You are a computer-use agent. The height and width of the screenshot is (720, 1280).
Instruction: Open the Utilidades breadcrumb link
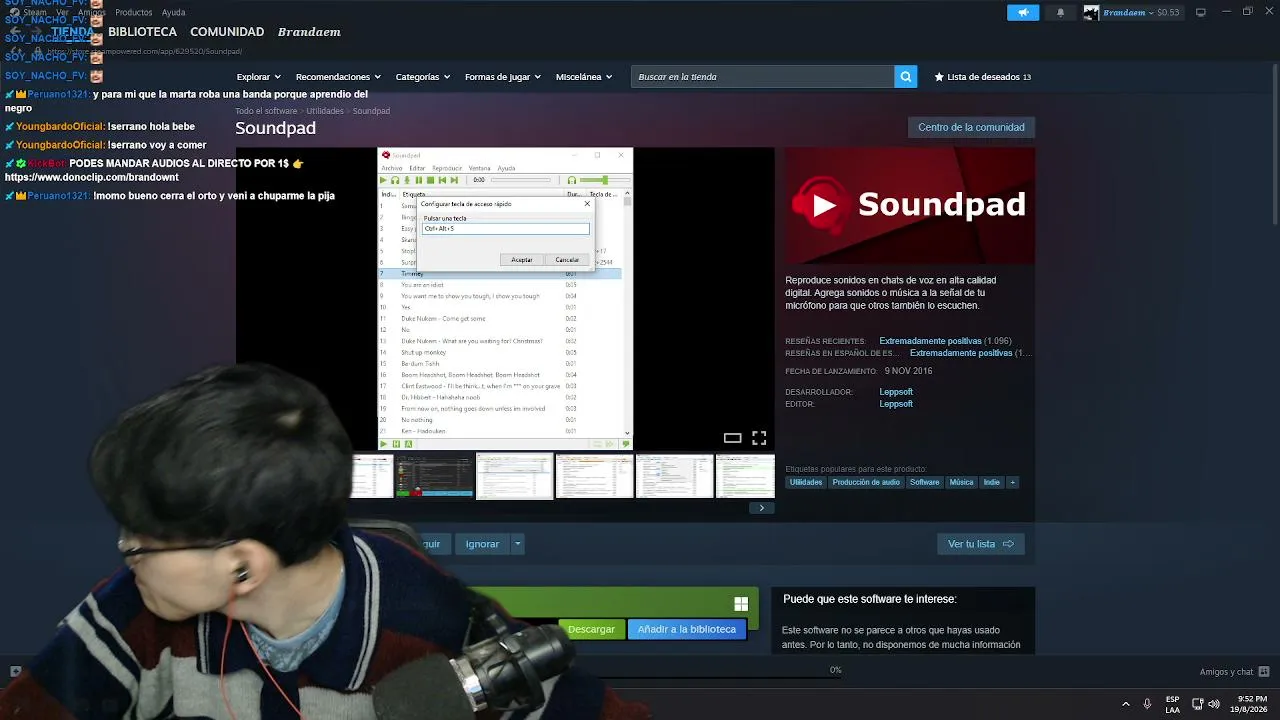pos(325,111)
